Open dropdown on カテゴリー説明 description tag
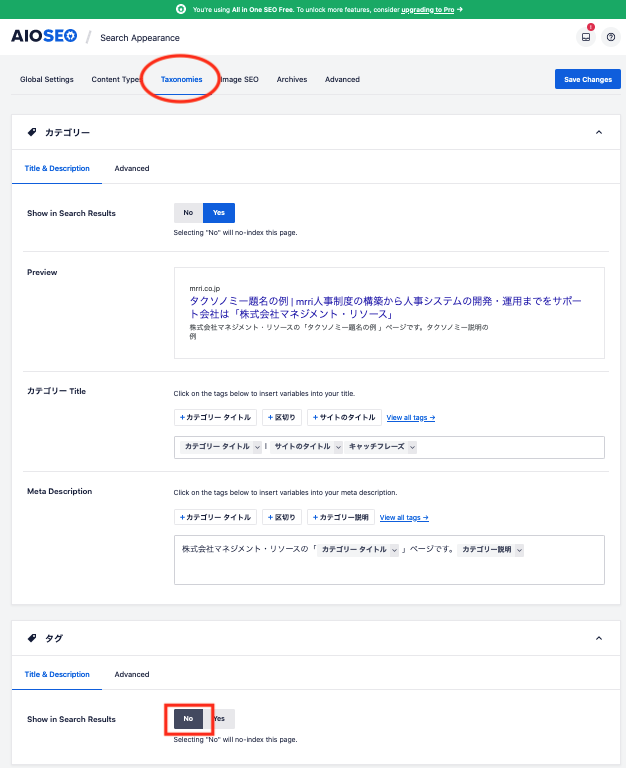 [519, 550]
